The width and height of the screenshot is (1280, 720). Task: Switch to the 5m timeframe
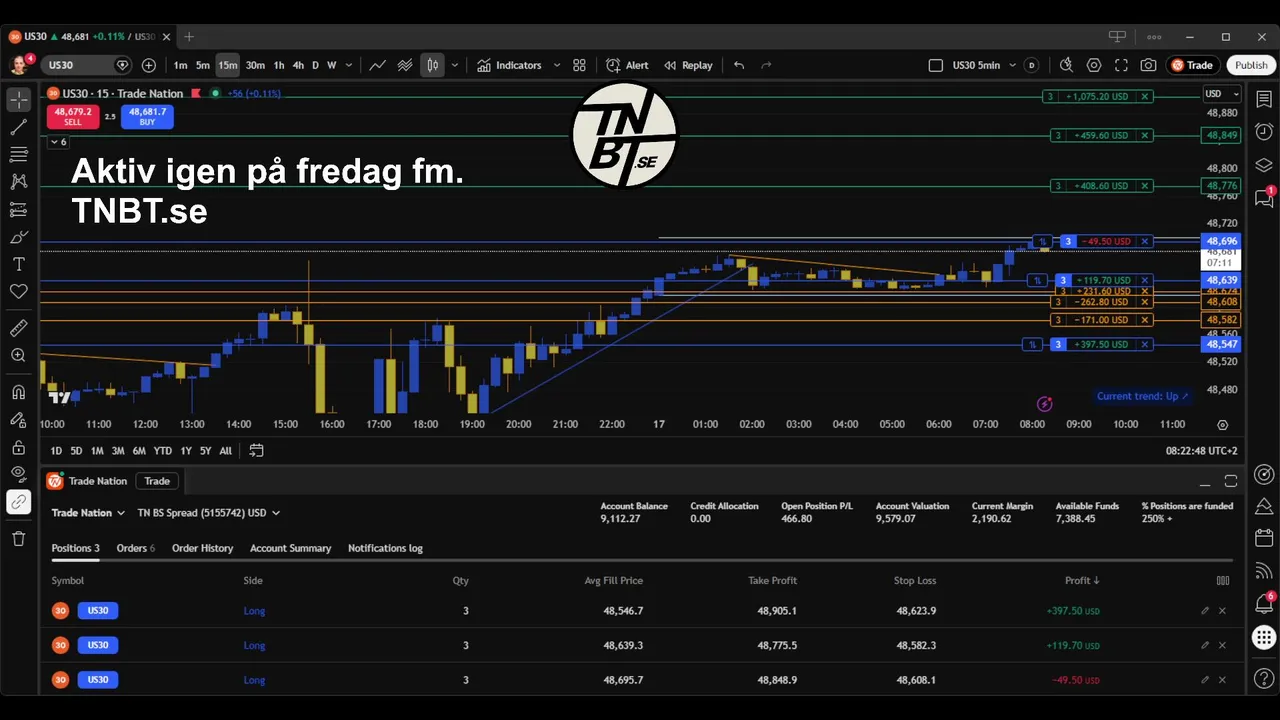pos(203,65)
